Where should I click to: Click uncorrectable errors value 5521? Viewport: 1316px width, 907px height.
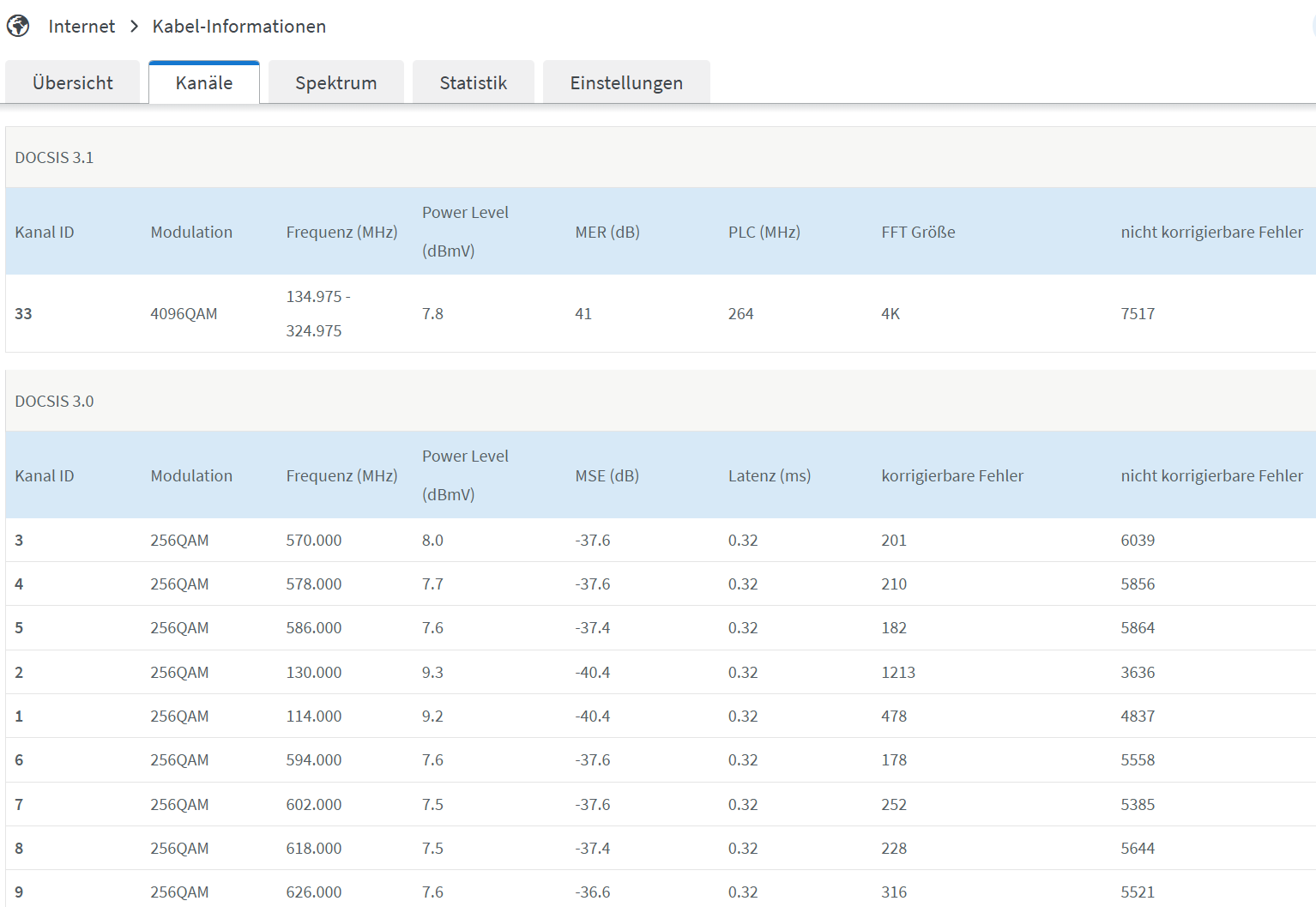click(x=1138, y=892)
